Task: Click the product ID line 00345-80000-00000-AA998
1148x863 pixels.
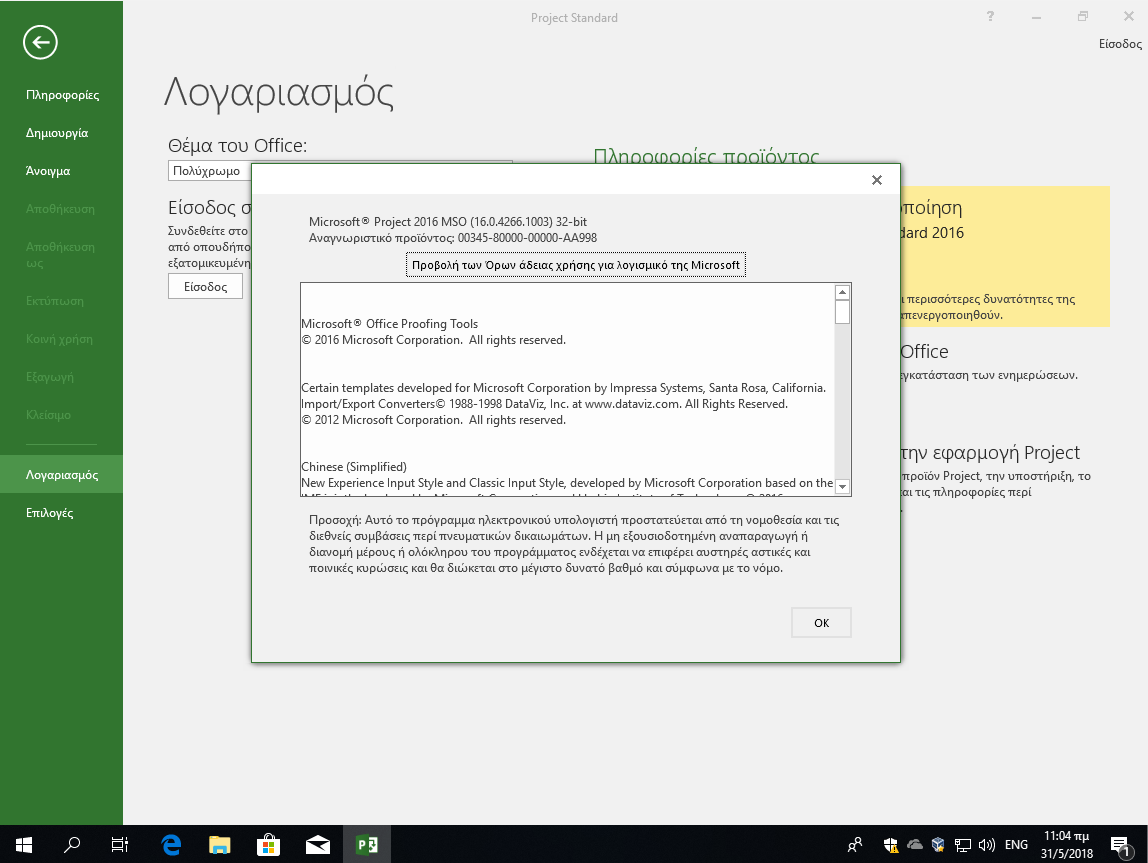Action: (x=452, y=238)
